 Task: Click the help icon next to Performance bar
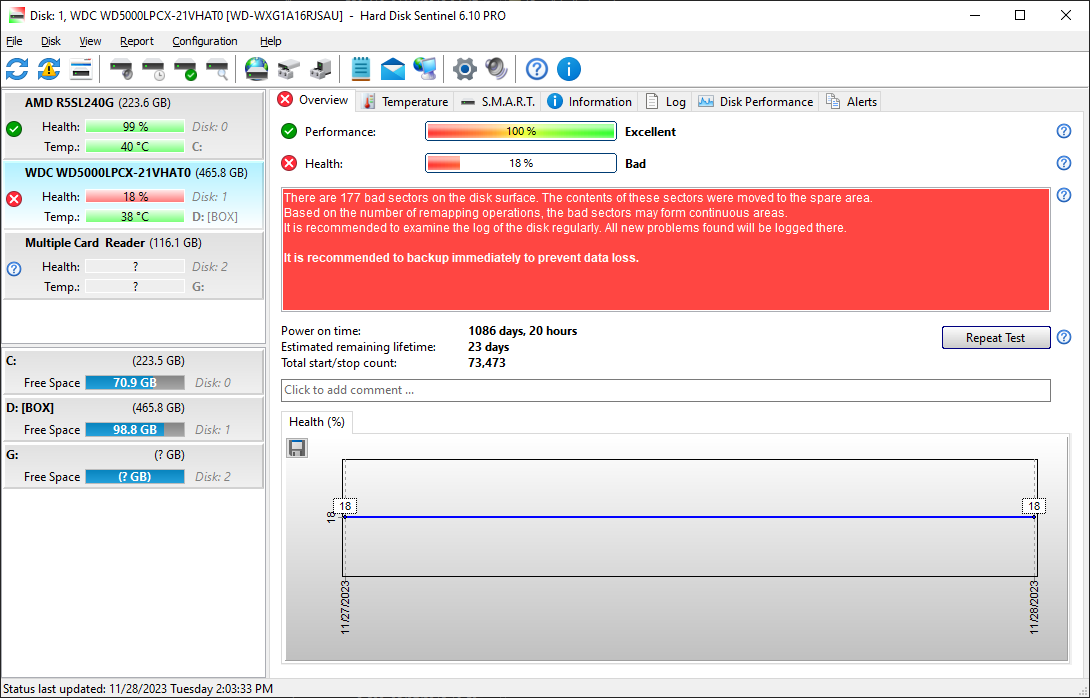coord(1064,131)
